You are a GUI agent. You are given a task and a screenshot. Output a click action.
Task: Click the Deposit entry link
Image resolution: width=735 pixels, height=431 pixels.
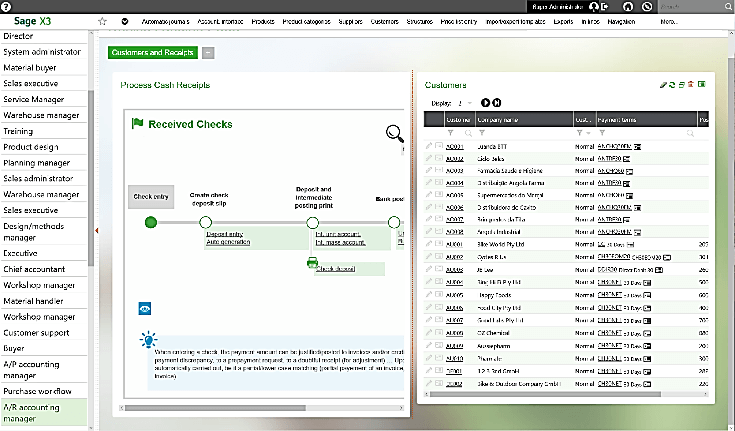[x=225, y=234]
